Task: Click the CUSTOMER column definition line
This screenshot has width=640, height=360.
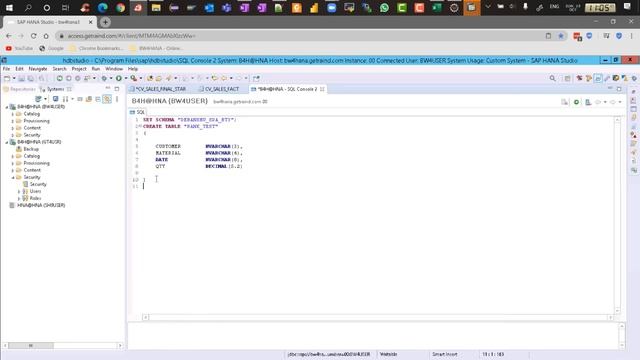Action: click(198, 146)
